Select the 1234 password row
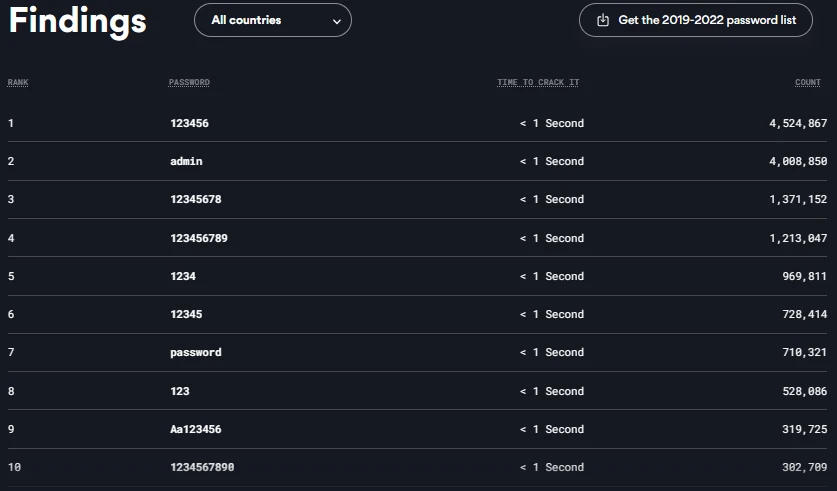Viewport: 837px width, 491px height. [183, 276]
